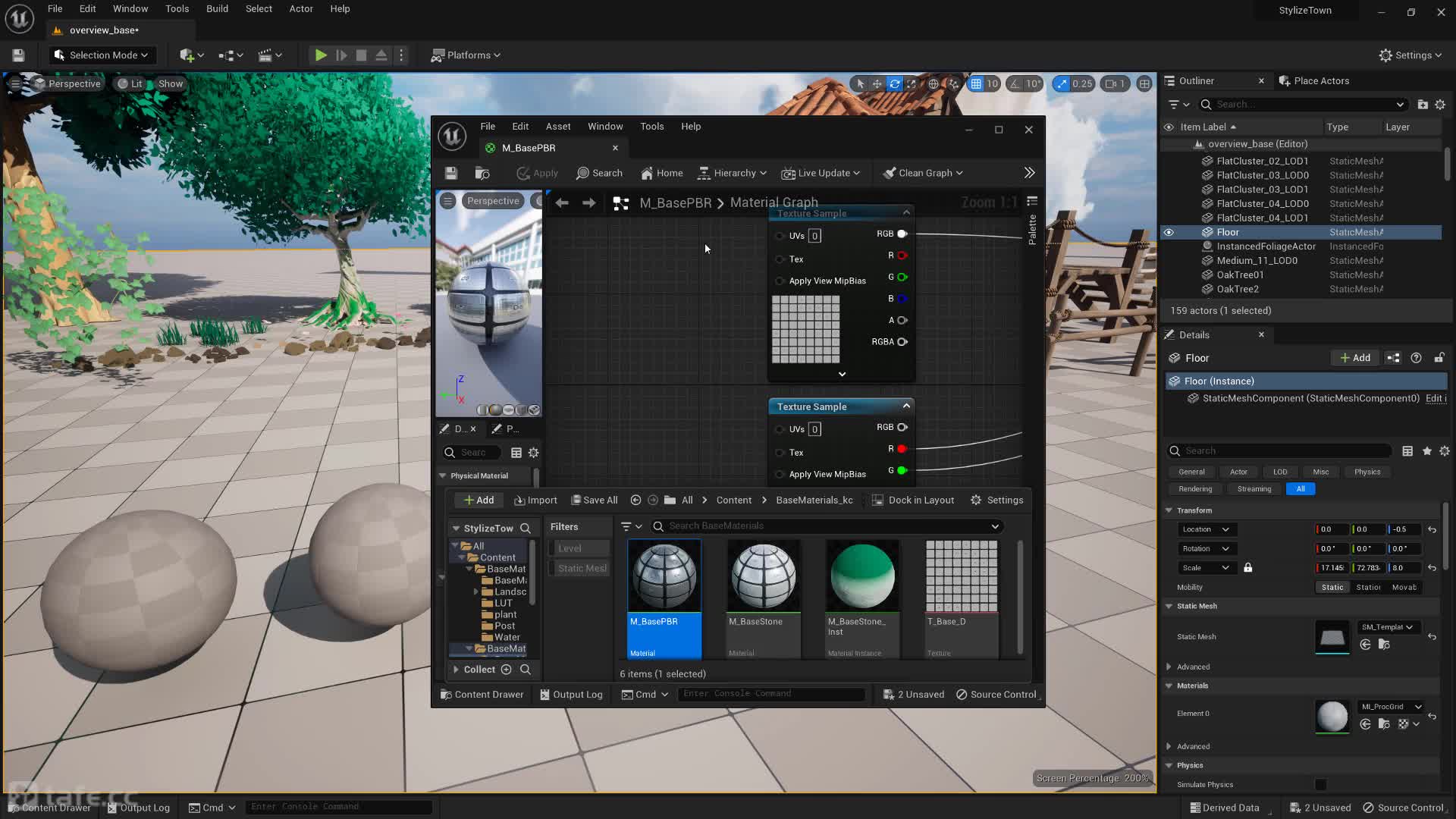The width and height of the screenshot is (1456, 819).
Task: Select OakTree01 in the Outliner
Action: (1240, 275)
